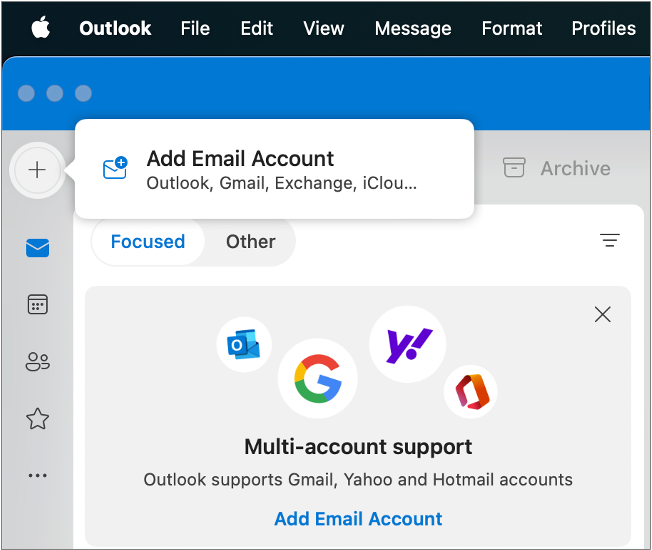Click the Yahoo logo in the card
Viewport: 652px width, 550px height.
point(408,344)
